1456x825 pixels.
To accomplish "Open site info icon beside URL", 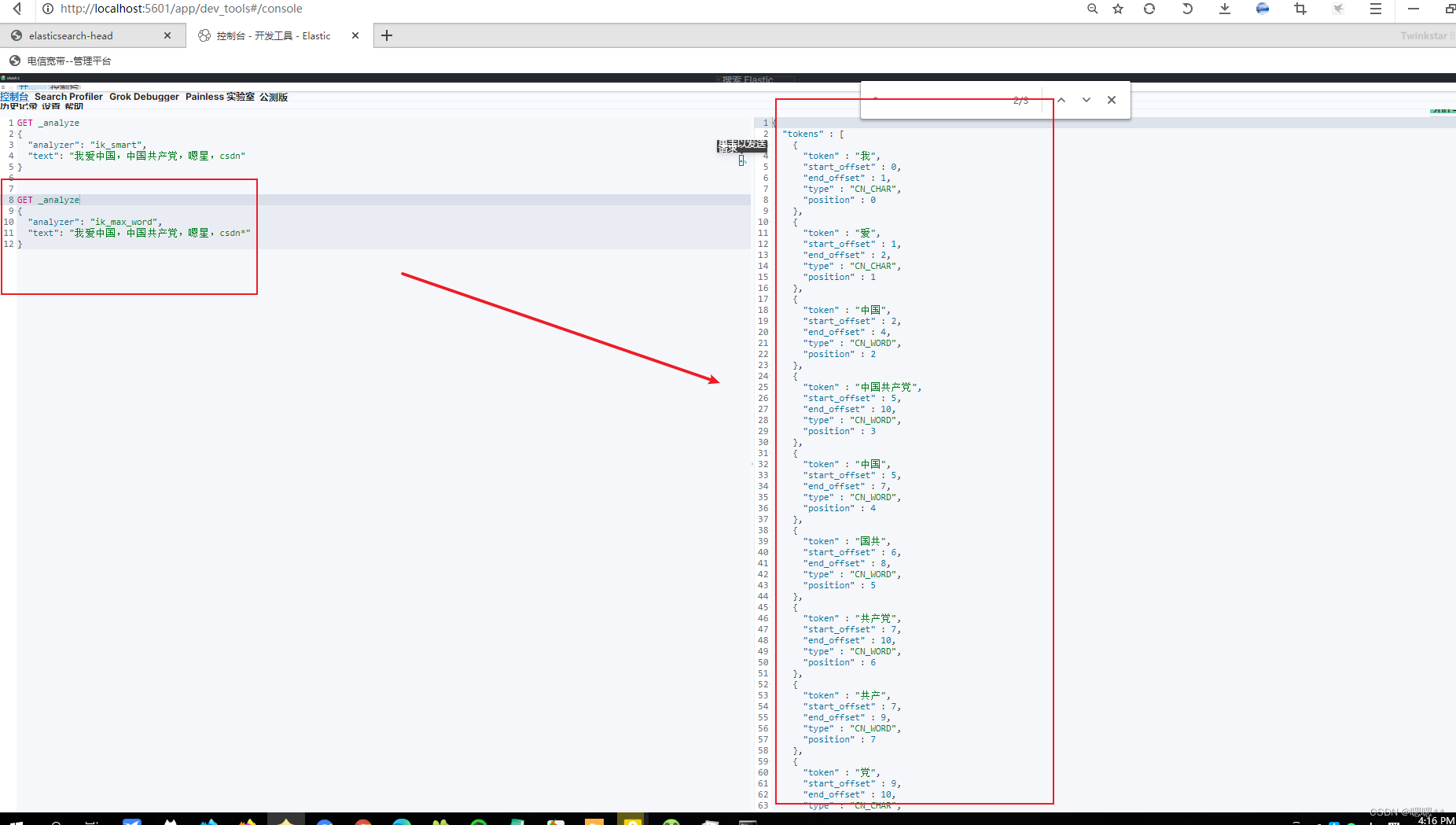I will 48,9.
